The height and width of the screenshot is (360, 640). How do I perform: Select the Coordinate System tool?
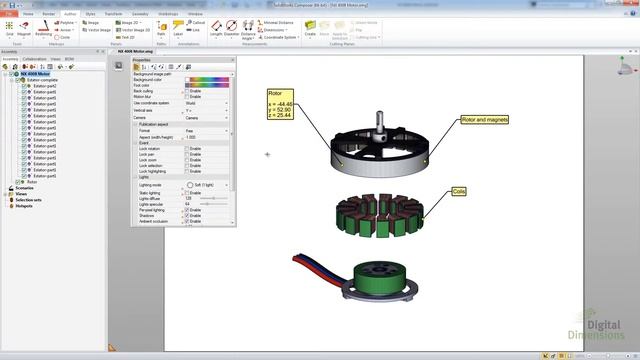(x=278, y=37)
